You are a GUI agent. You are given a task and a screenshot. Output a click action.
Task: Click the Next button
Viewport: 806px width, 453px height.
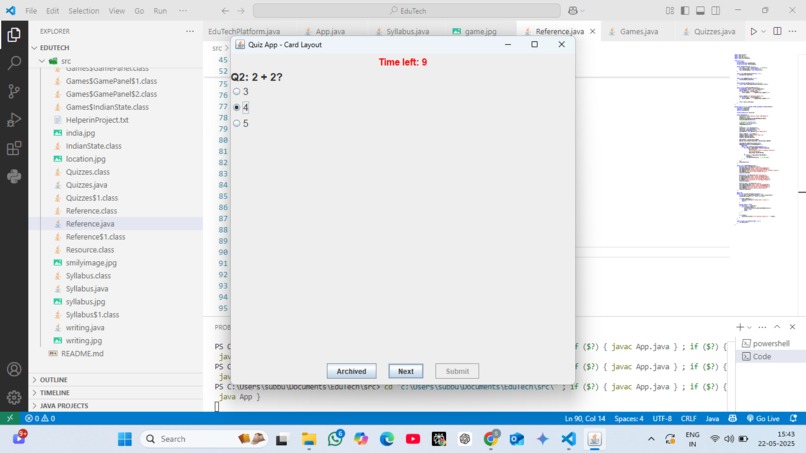point(406,371)
